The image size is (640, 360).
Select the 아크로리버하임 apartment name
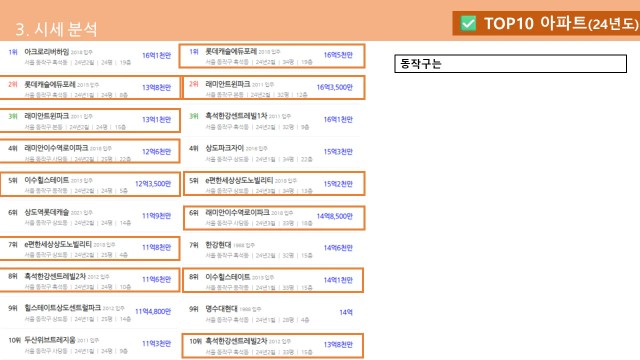click(47, 52)
